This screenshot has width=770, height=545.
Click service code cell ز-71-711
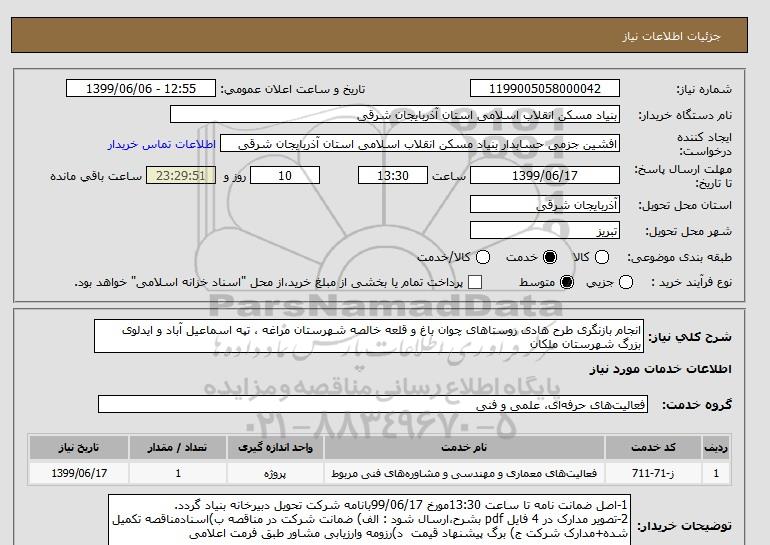coord(653,473)
